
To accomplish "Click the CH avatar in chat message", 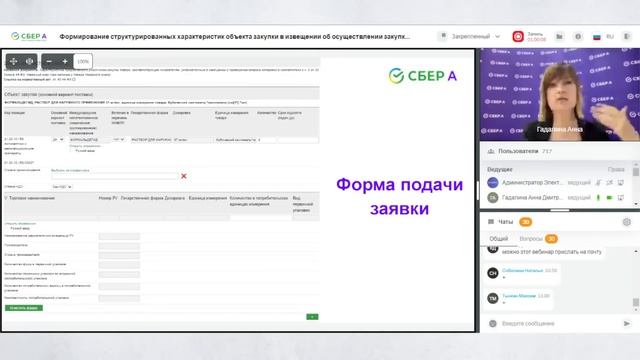I will click(x=493, y=273).
